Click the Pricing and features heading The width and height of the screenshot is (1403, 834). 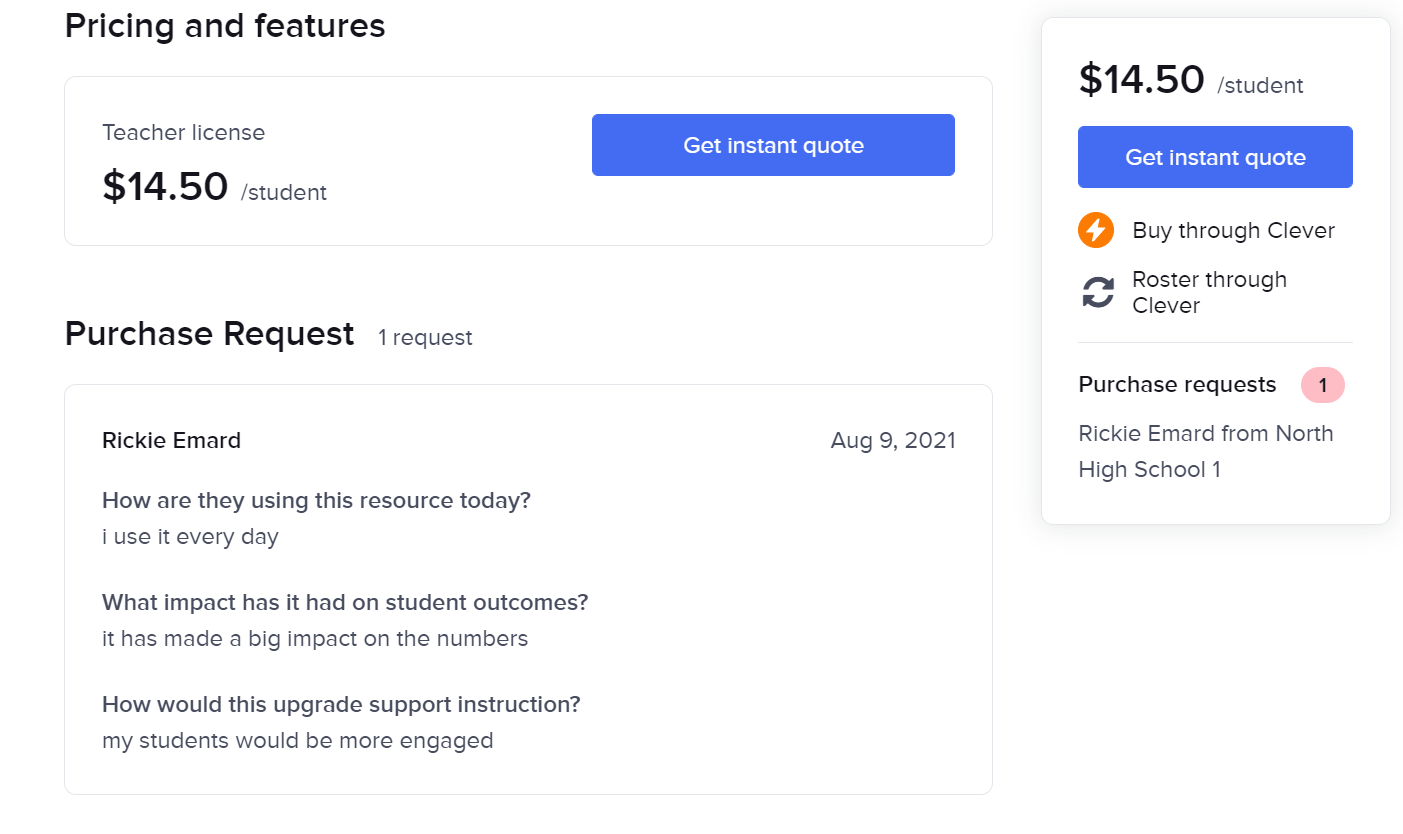click(x=225, y=26)
